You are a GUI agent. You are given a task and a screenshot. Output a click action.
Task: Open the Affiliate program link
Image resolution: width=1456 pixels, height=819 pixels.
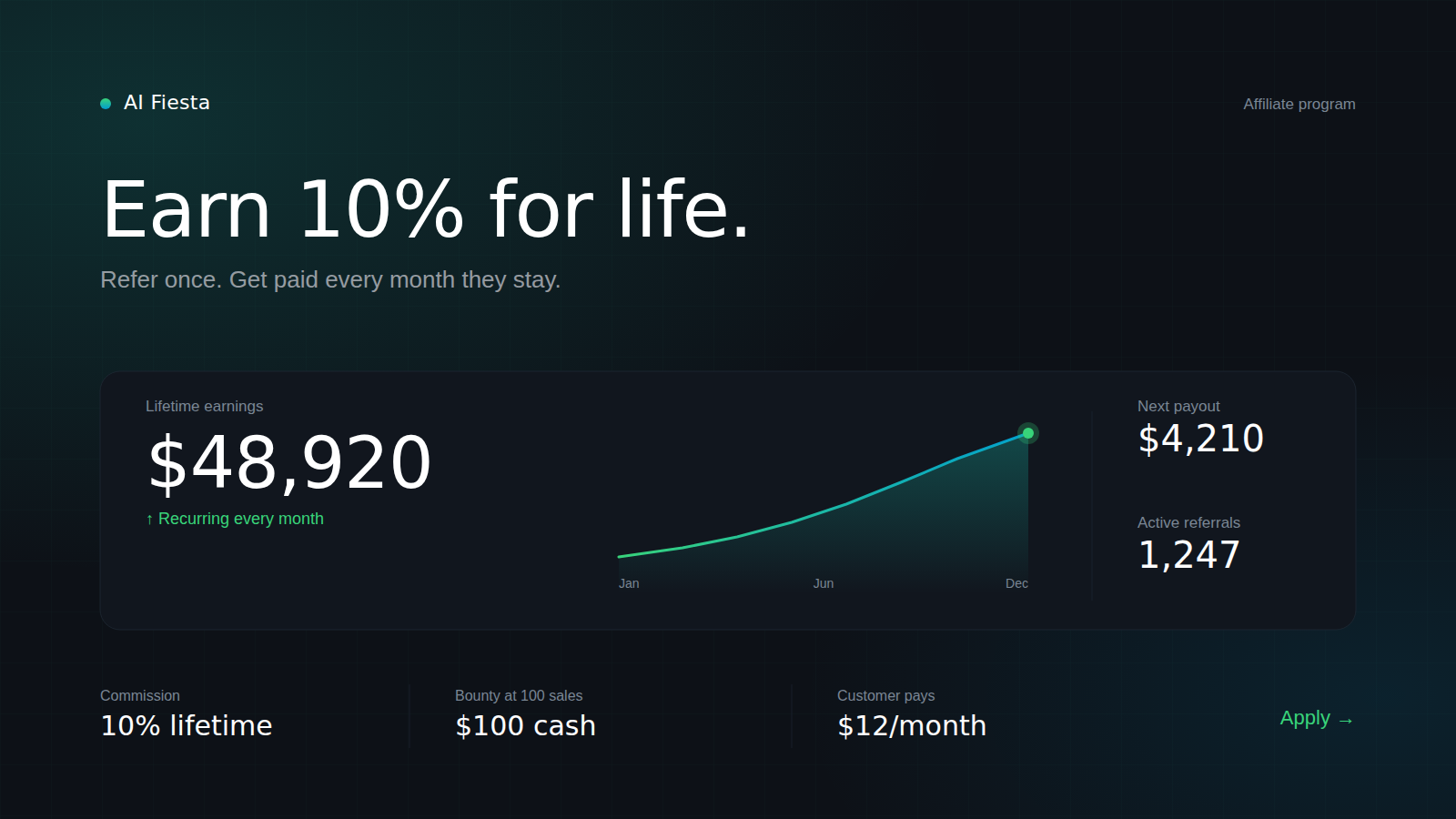[1299, 104]
